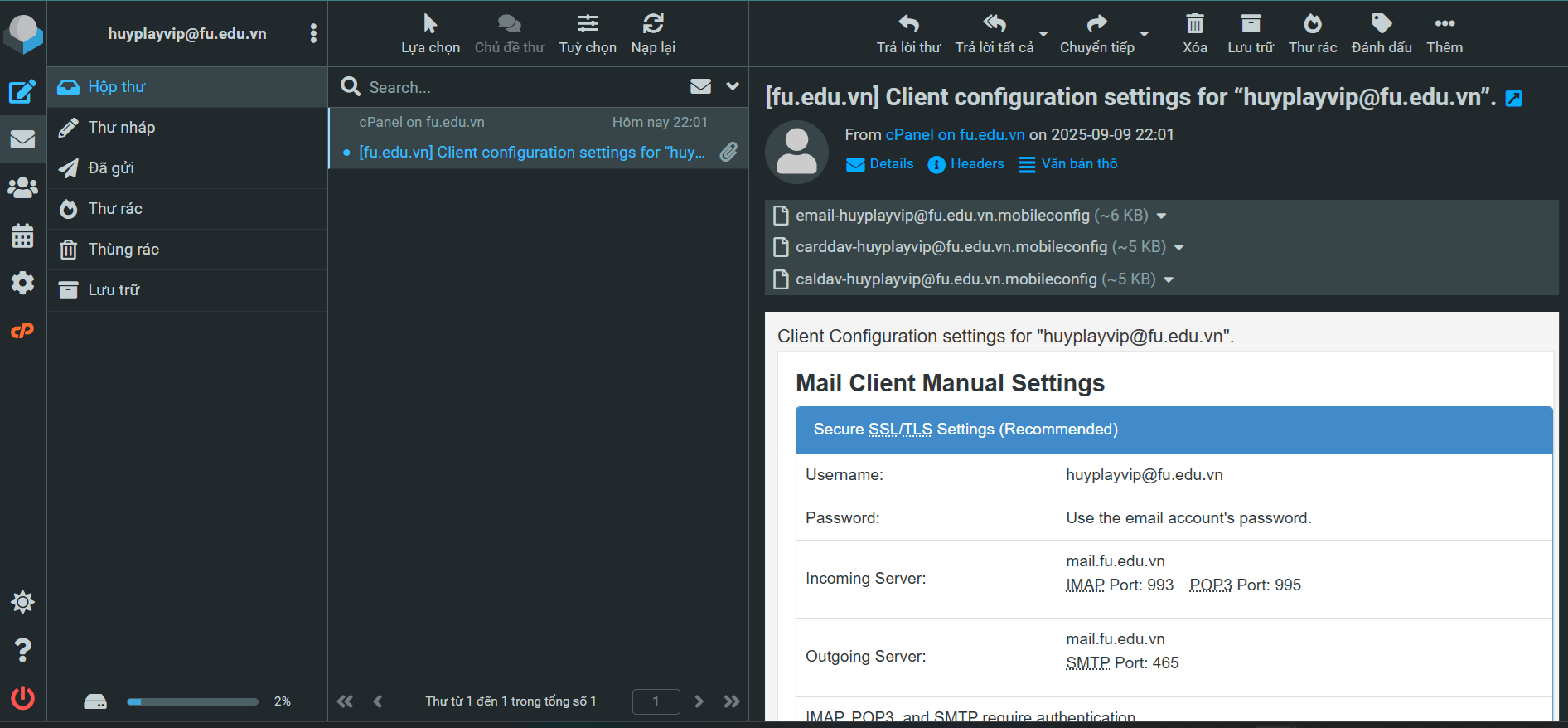Open the Thư nháp drafts folder
1568x728 pixels.
point(122,128)
